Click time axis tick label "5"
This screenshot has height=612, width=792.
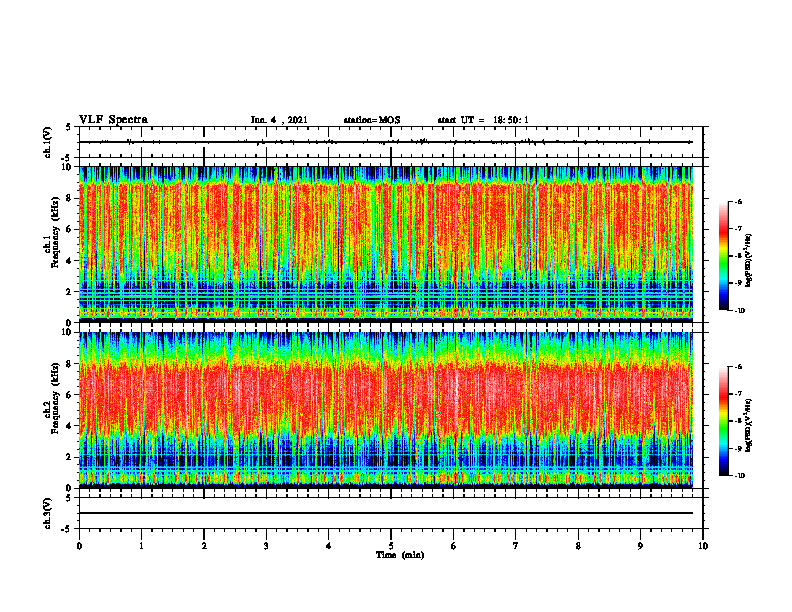tap(391, 546)
